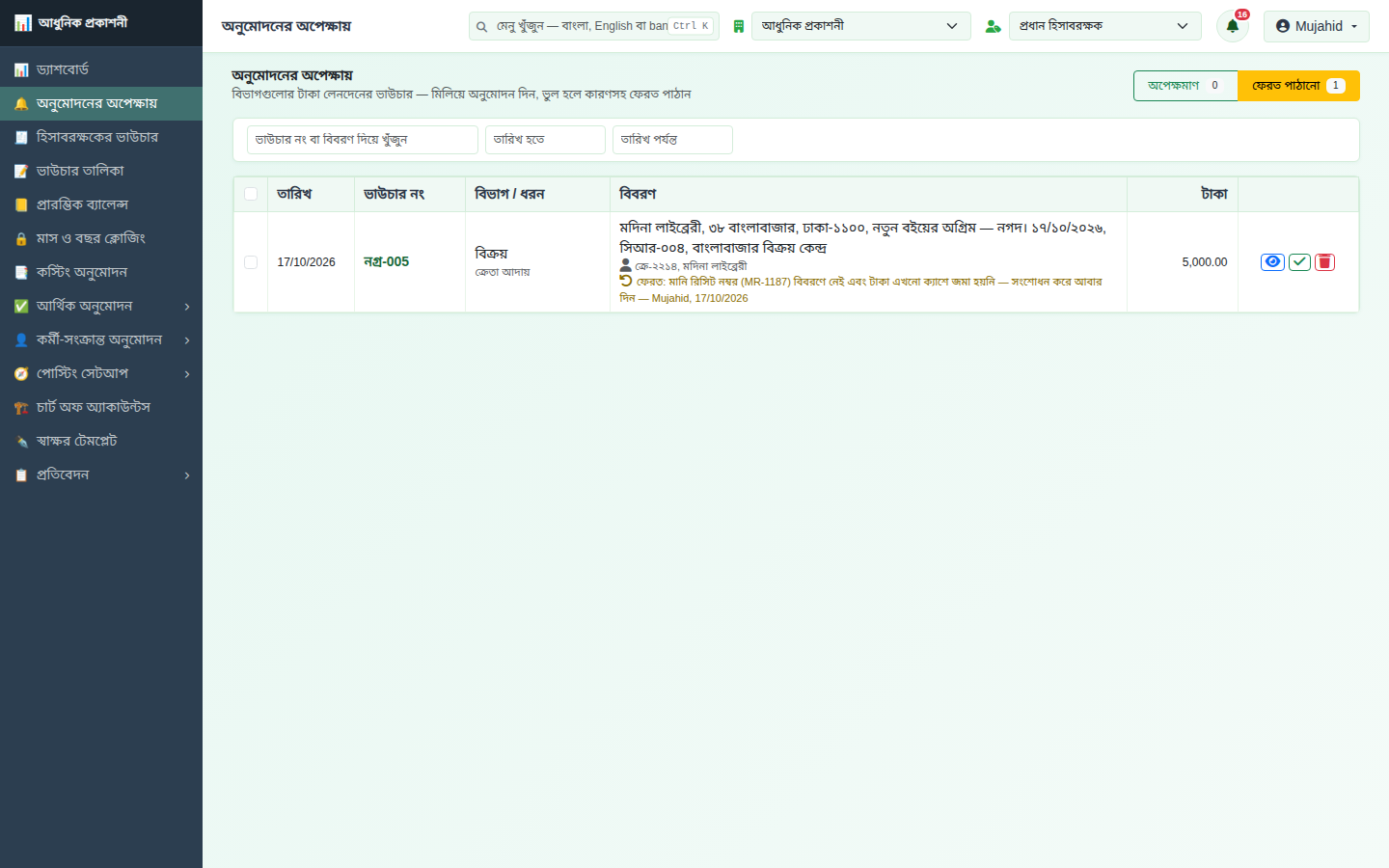Screen dimensions: 1389x868
Task: Click the compass icon for পোস্টিং সেটআপ
Action: click(x=21, y=373)
